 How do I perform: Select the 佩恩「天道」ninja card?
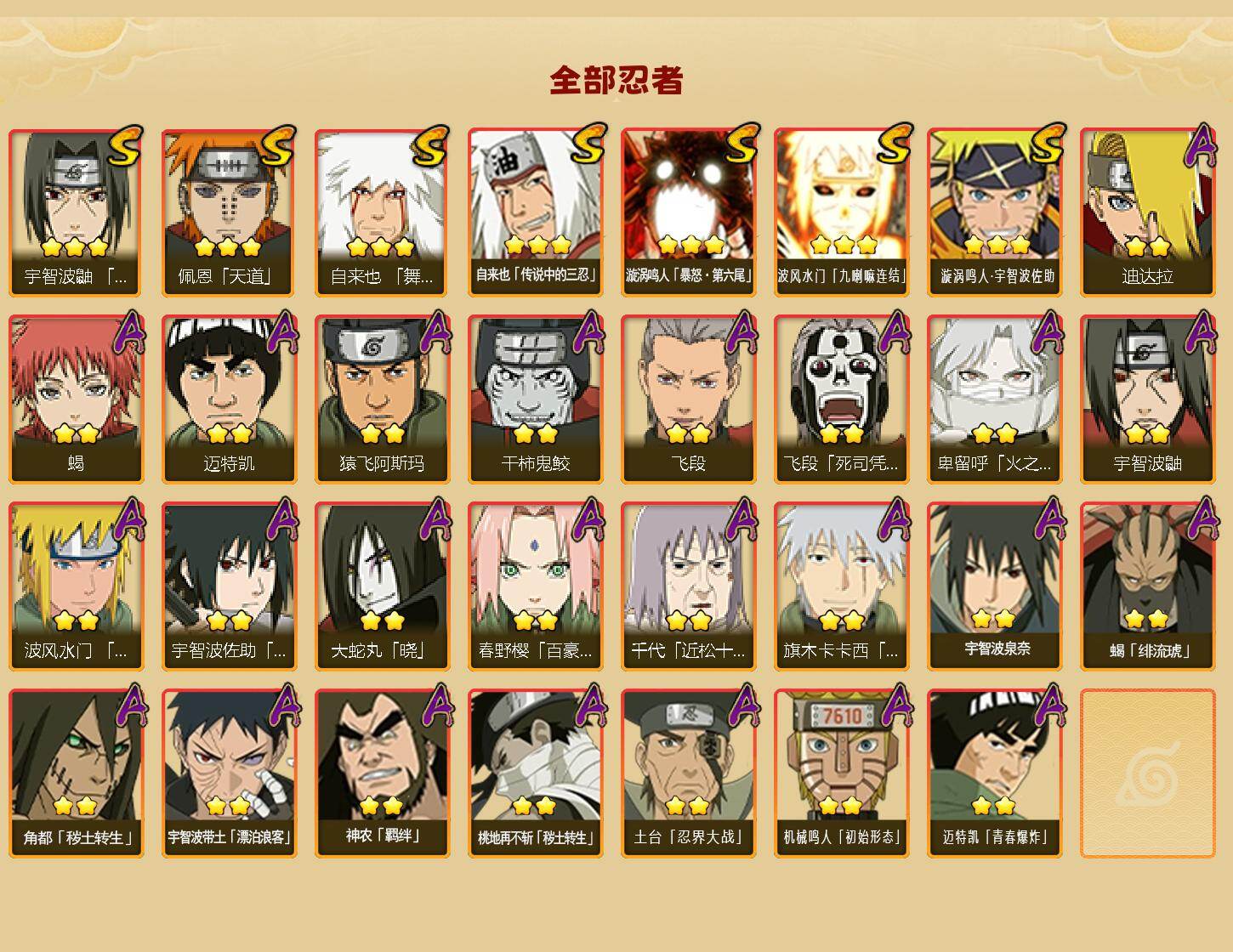[x=230, y=212]
